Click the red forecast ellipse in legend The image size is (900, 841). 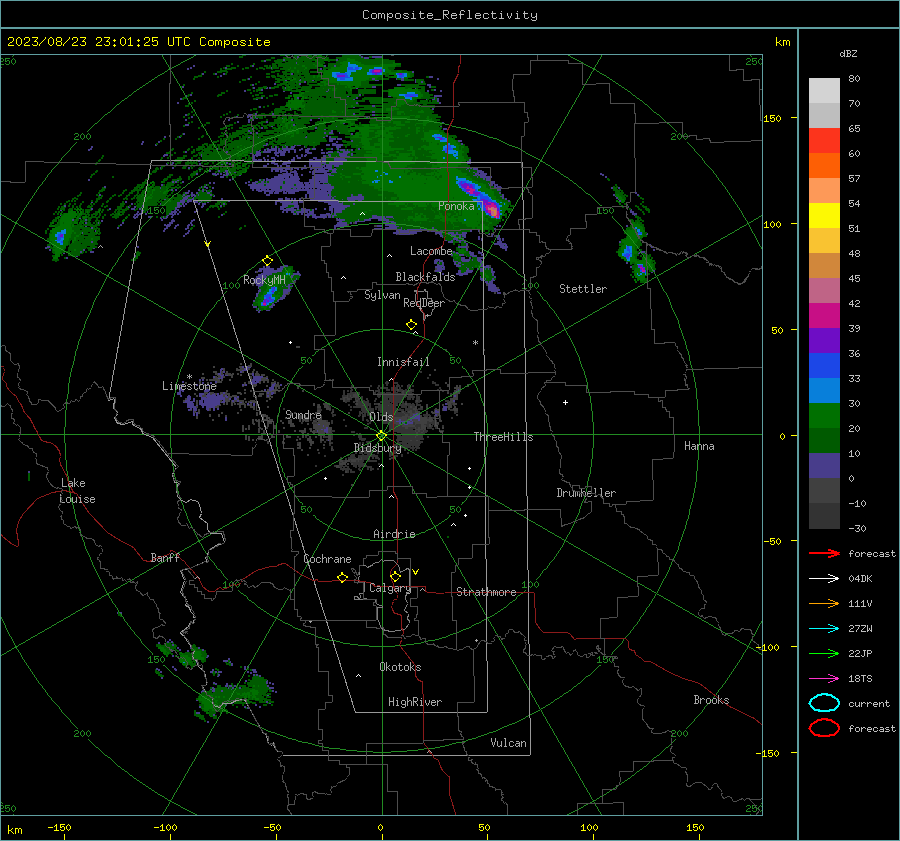pyautogui.click(x=824, y=728)
